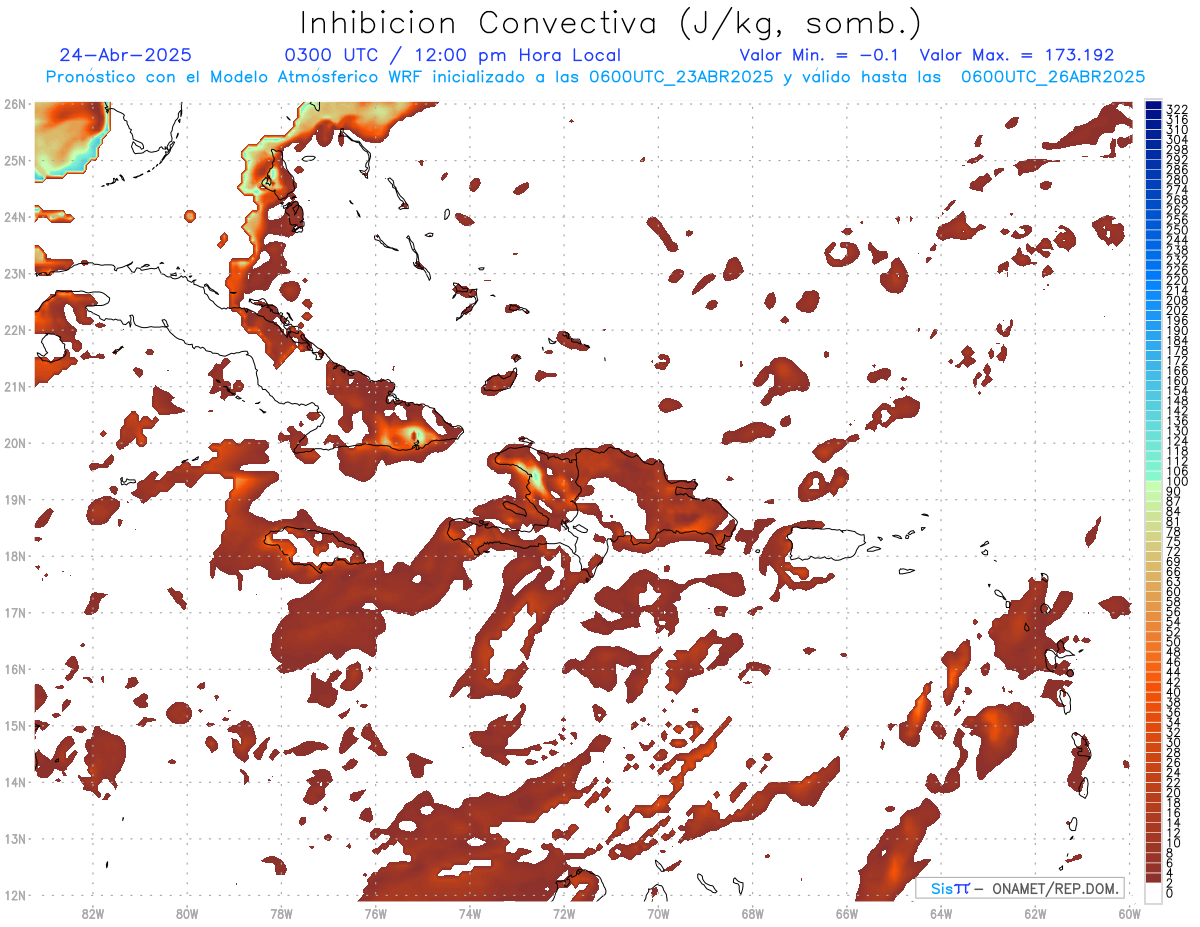Click the 18N latitude label
Viewport: 1200px width, 927px height.
coord(15,556)
